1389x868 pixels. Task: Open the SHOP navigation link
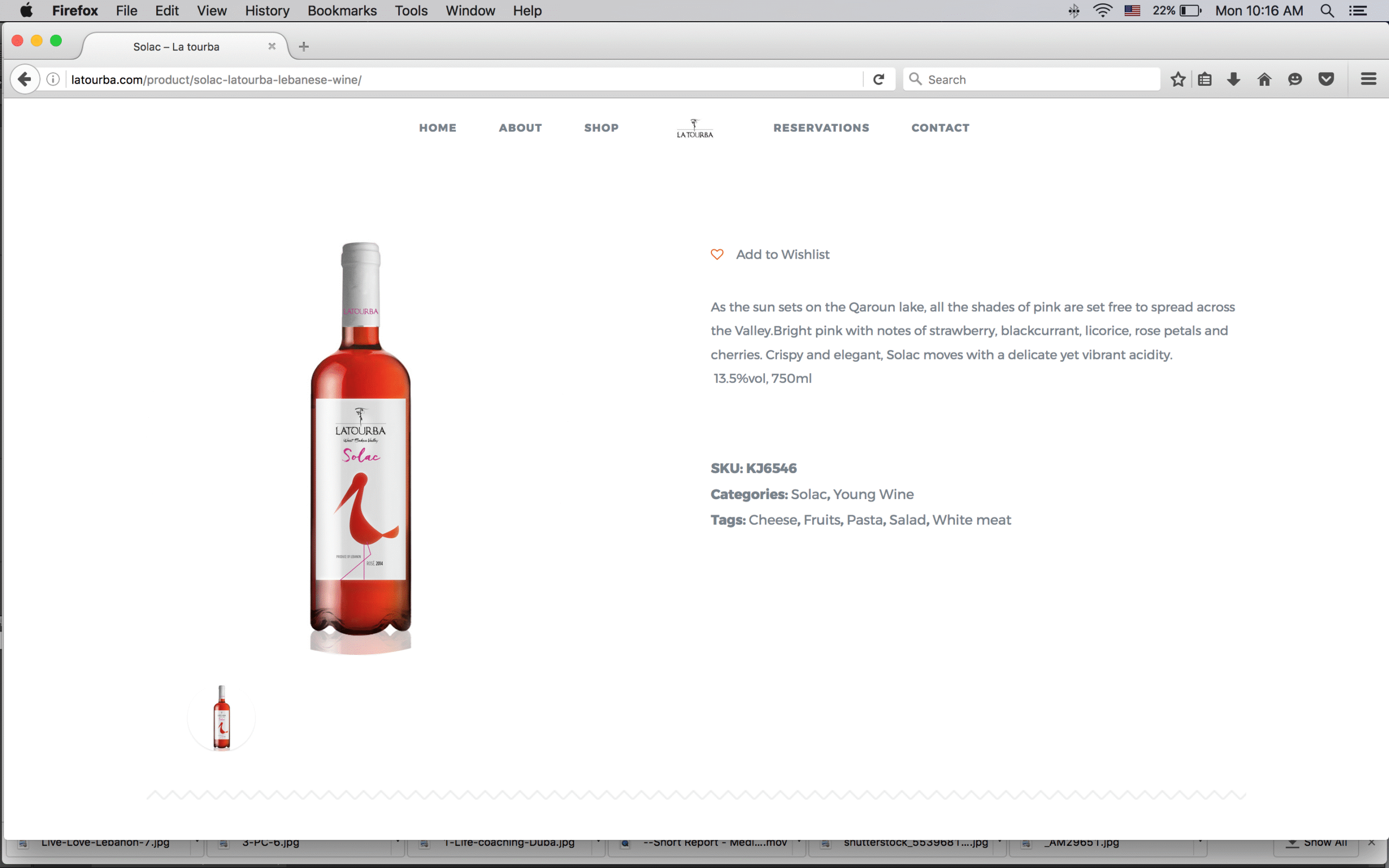(601, 128)
